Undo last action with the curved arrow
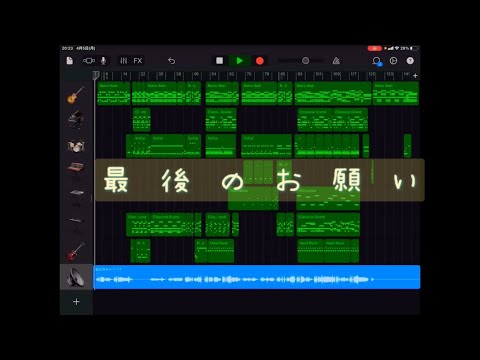 tap(171, 61)
